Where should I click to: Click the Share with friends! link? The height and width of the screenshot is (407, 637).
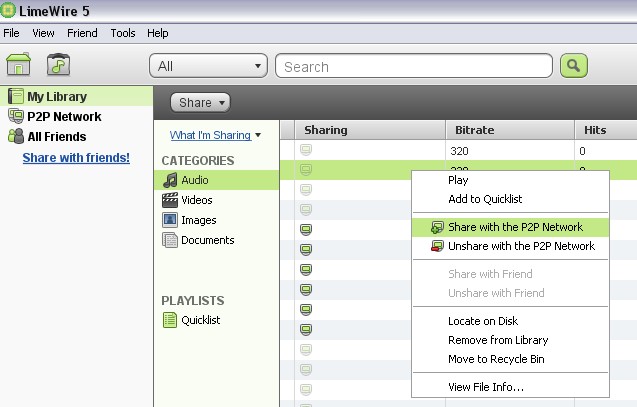click(76, 158)
